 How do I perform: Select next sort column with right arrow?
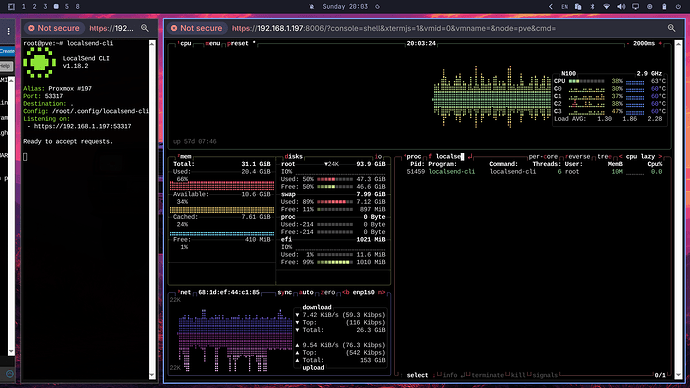(661, 157)
